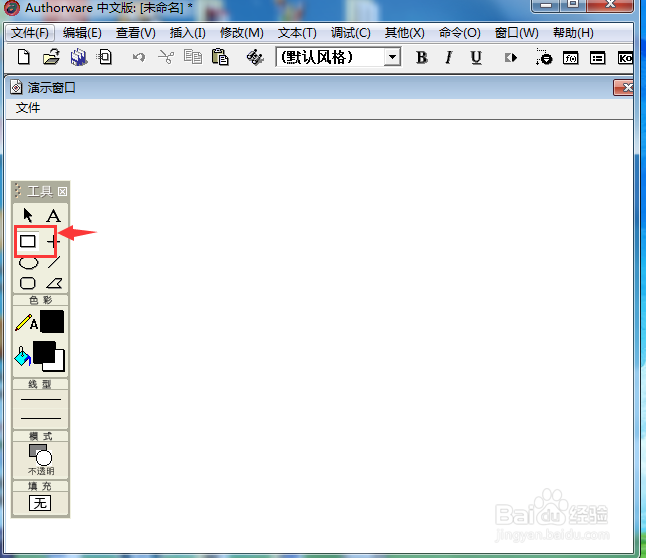Close the 工具 toolbox panel

click(x=62, y=192)
